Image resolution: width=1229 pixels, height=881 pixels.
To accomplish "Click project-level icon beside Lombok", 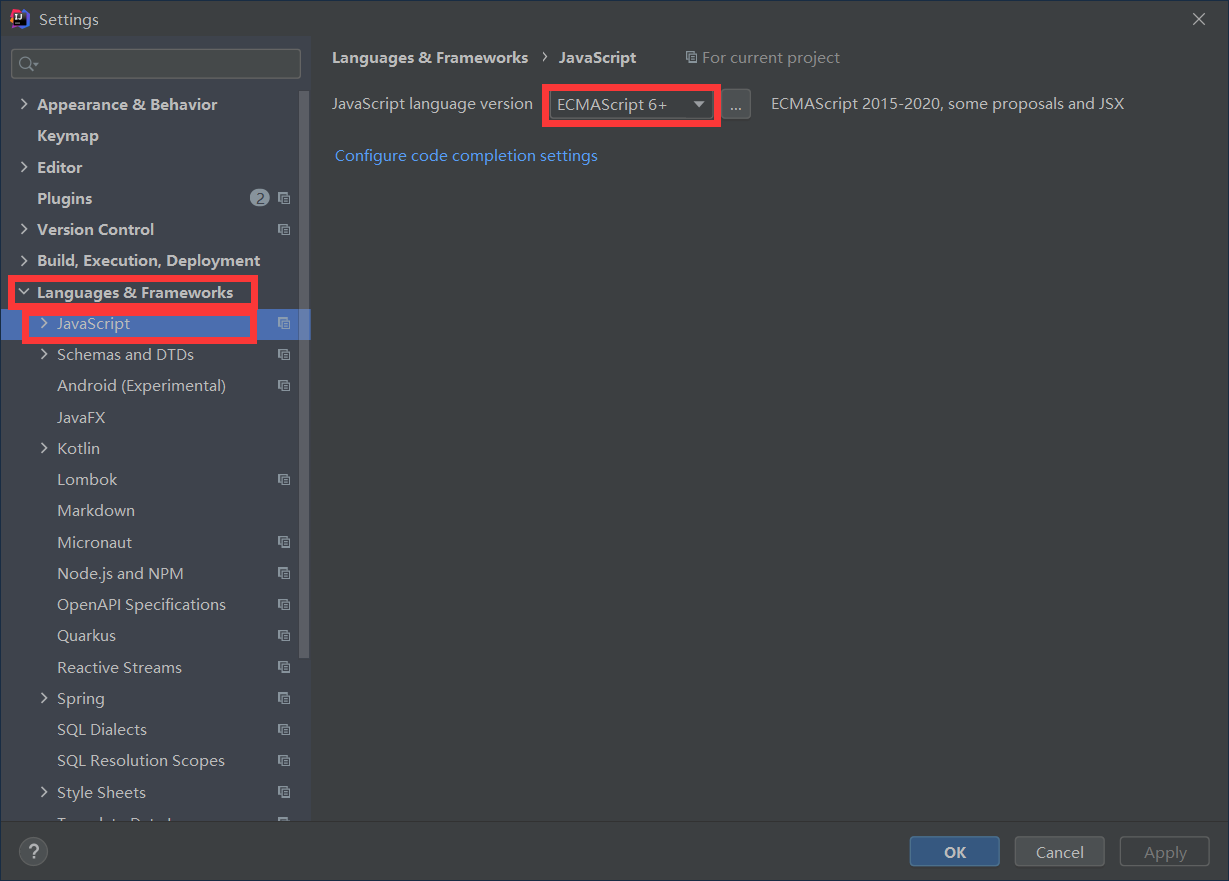I will (x=284, y=480).
